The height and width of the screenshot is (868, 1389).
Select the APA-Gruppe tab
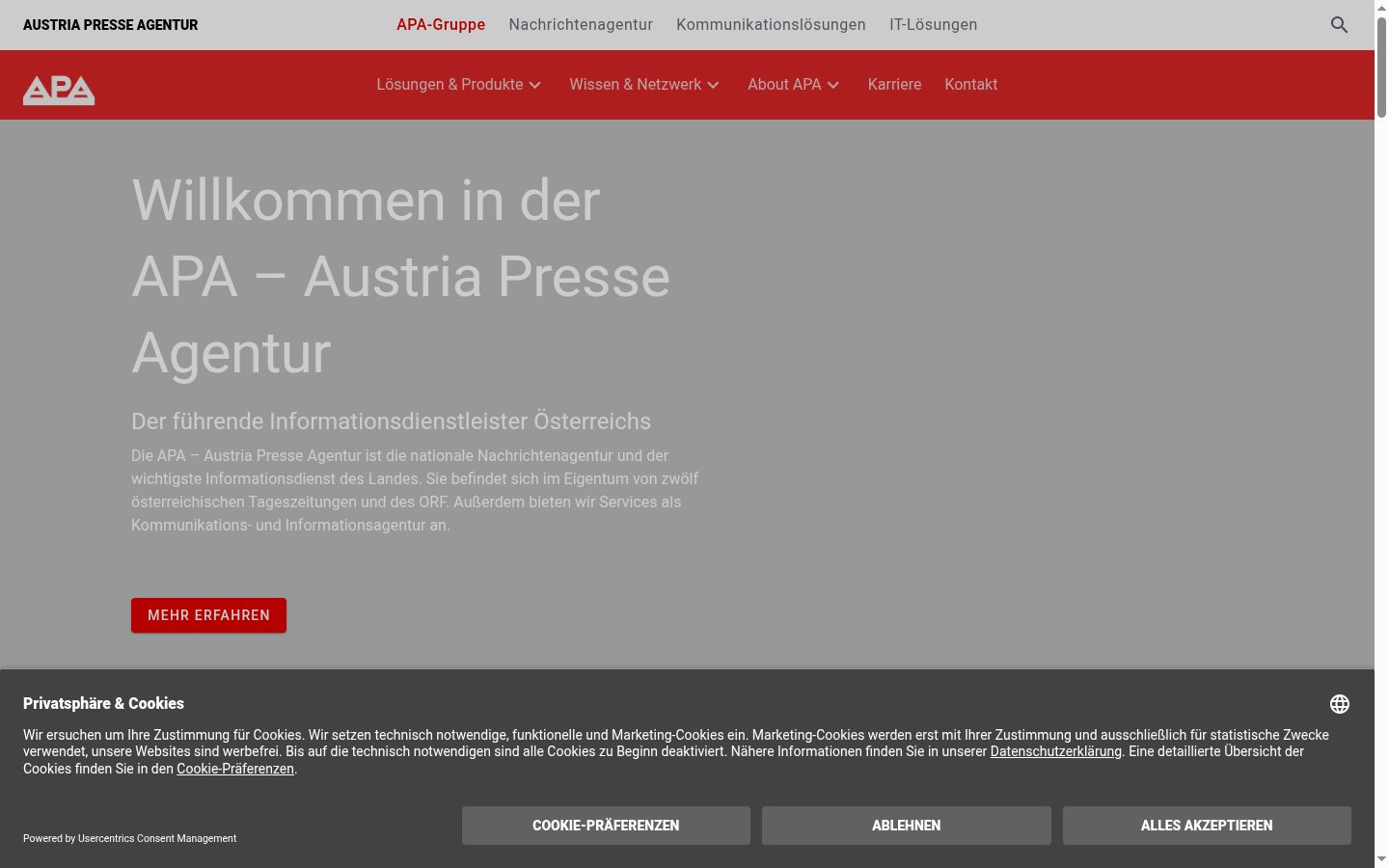(441, 25)
